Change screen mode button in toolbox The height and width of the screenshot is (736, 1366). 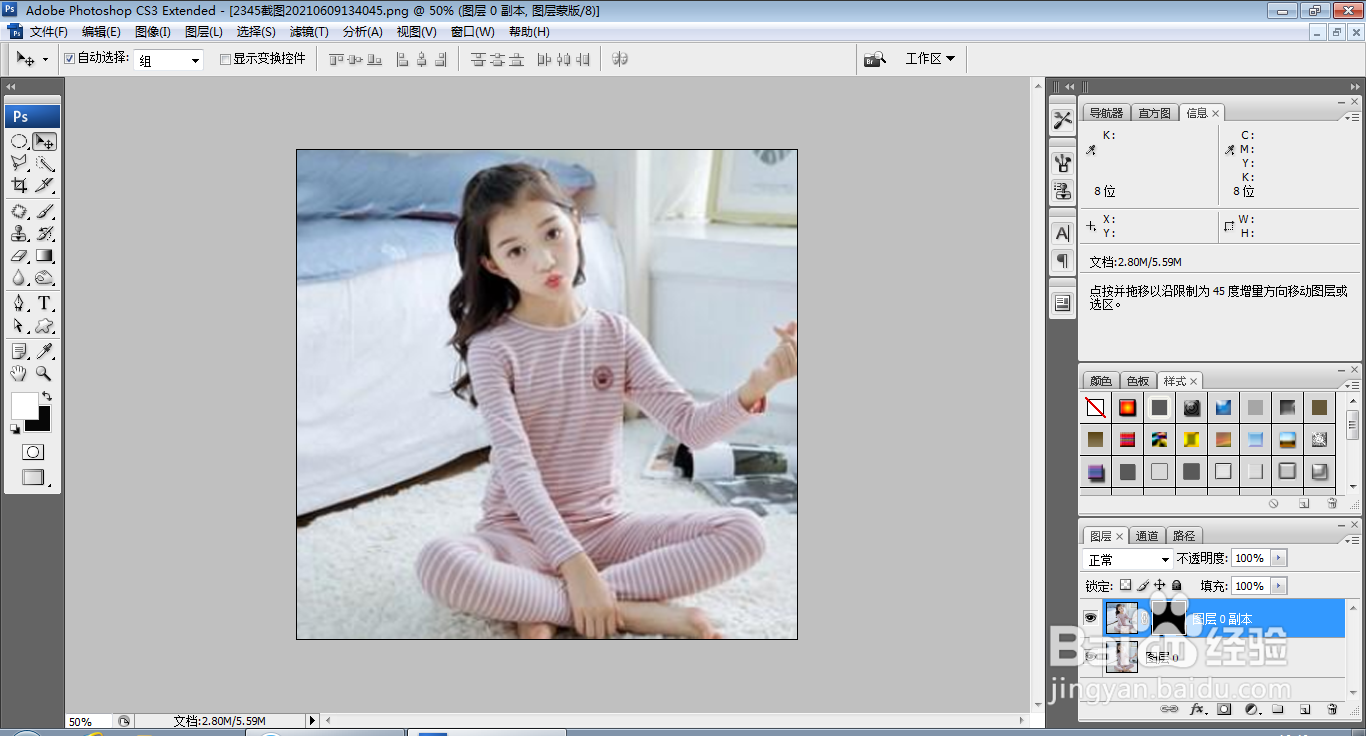(33, 478)
